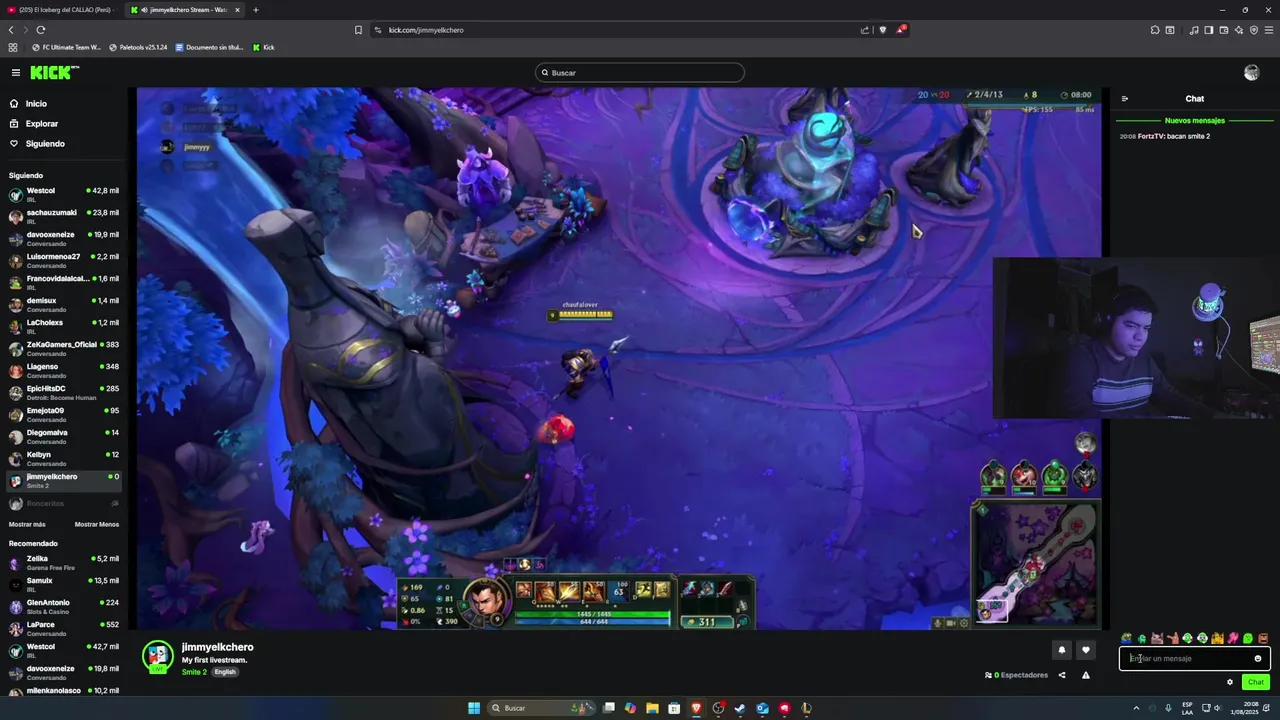Show hidden system tray icons chevron
This screenshot has height=720, width=1280.
[x=1136, y=708]
